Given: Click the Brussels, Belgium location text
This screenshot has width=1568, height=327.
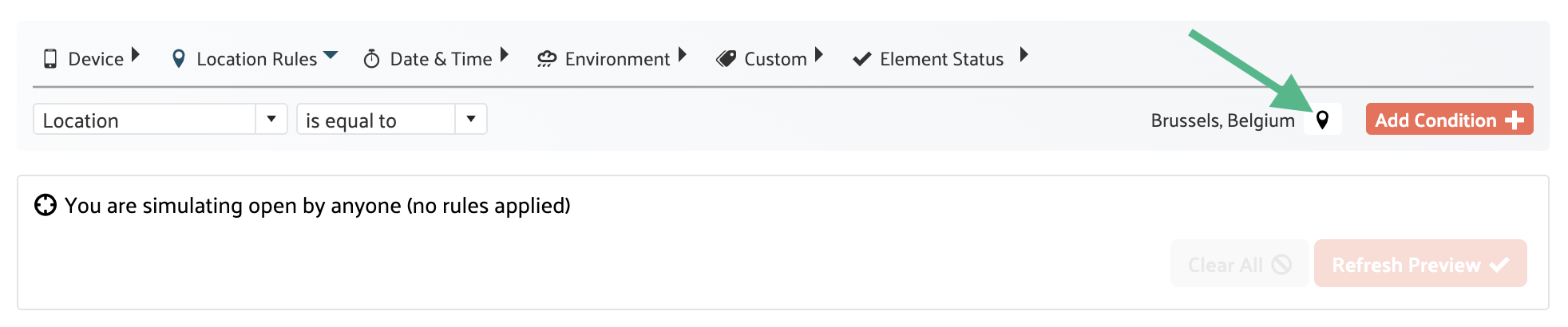Looking at the screenshot, I should point(1222,120).
